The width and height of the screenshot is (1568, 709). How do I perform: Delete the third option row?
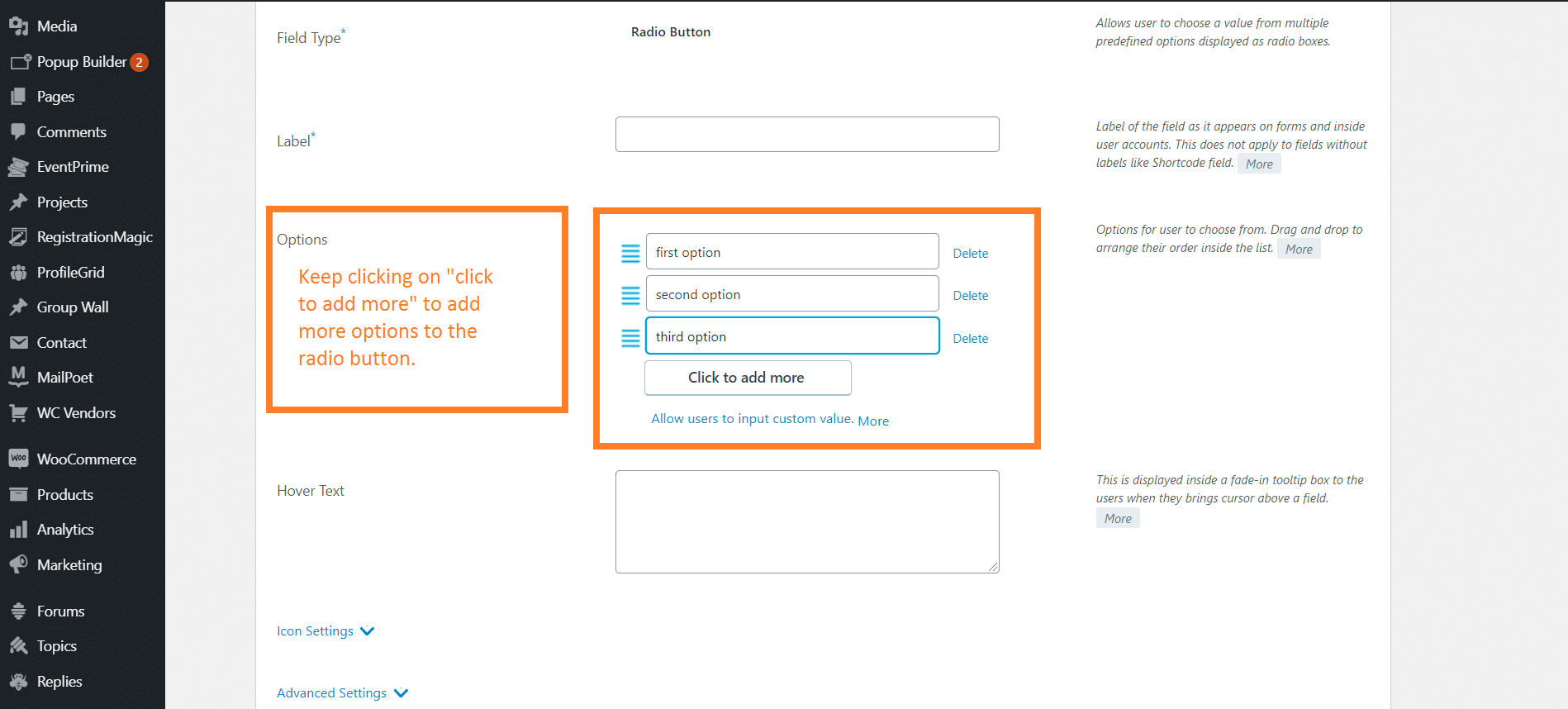[970, 339]
